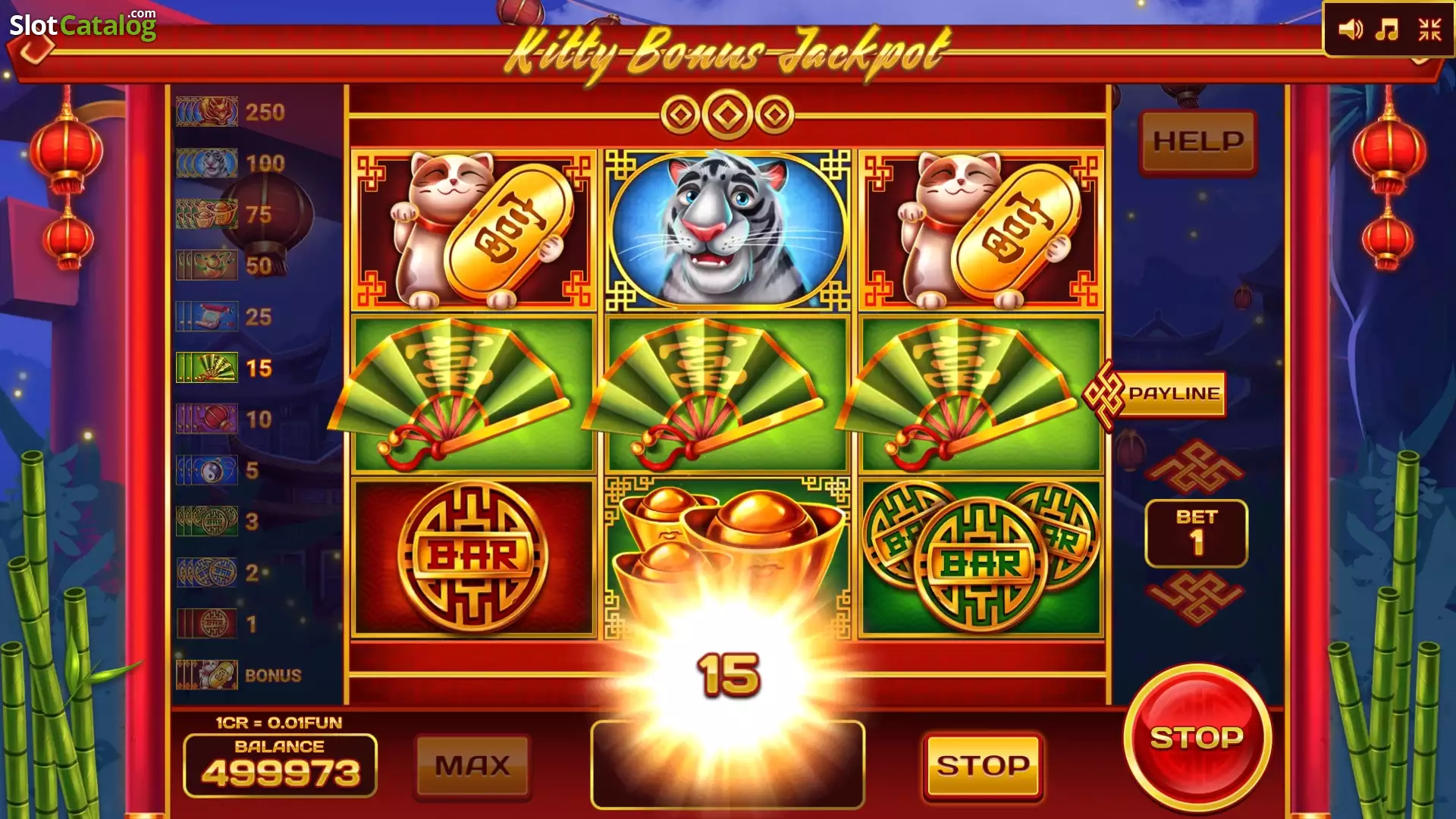The width and height of the screenshot is (1456, 819).
Task: Increase bet with the upper knot arrow
Action: point(1195,468)
